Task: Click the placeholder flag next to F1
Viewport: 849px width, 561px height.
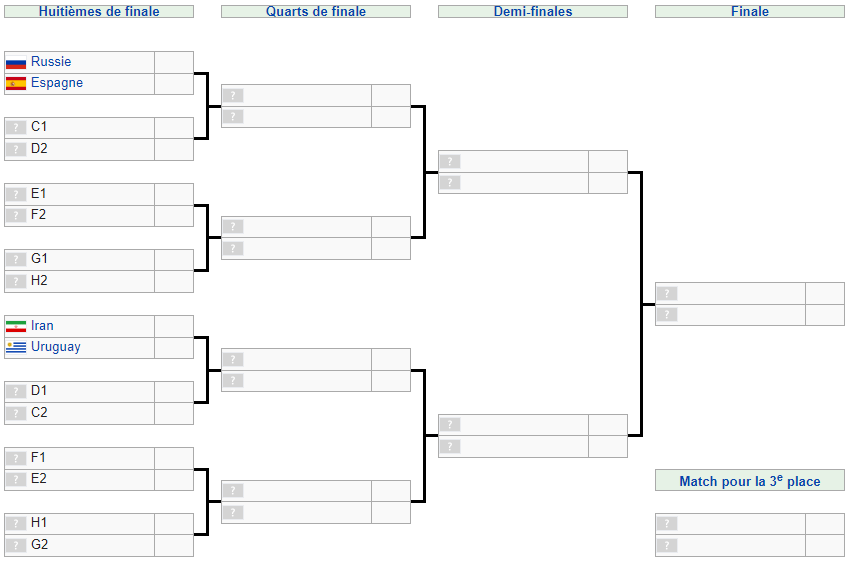Action: click(16, 458)
